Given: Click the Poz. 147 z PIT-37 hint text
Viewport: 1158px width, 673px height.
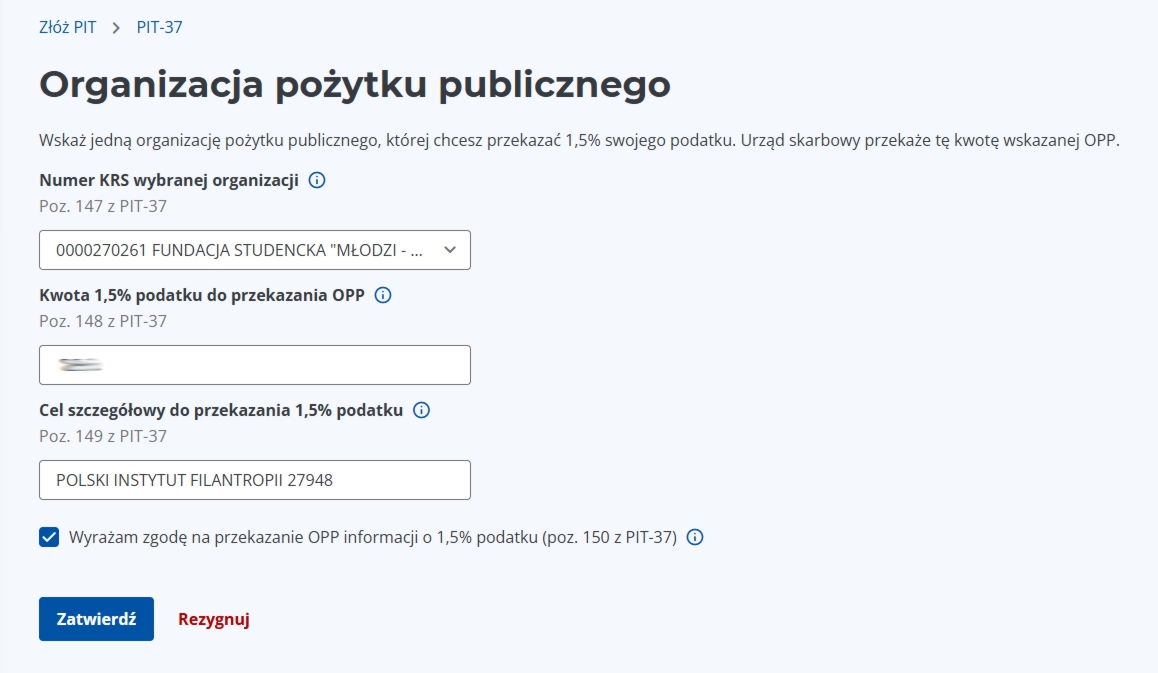Looking at the screenshot, I should (x=102, y=207).
